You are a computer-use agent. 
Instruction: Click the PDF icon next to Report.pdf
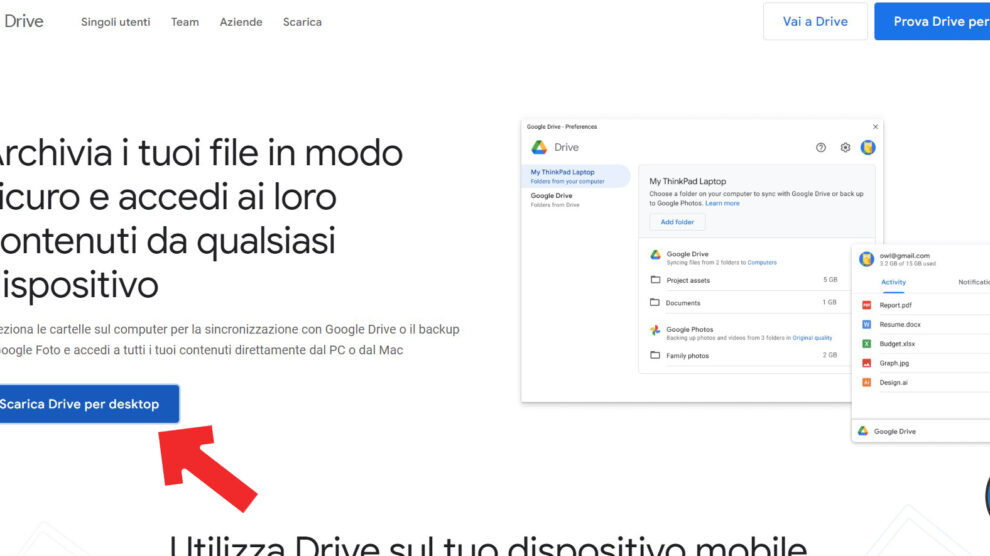pyautogui.click(x=867, y=305)
